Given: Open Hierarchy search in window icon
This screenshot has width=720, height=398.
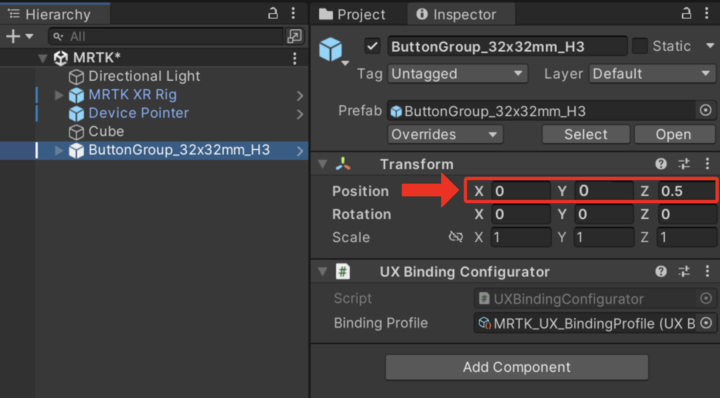Looking at the screenshot, I should tap(294, 36).
